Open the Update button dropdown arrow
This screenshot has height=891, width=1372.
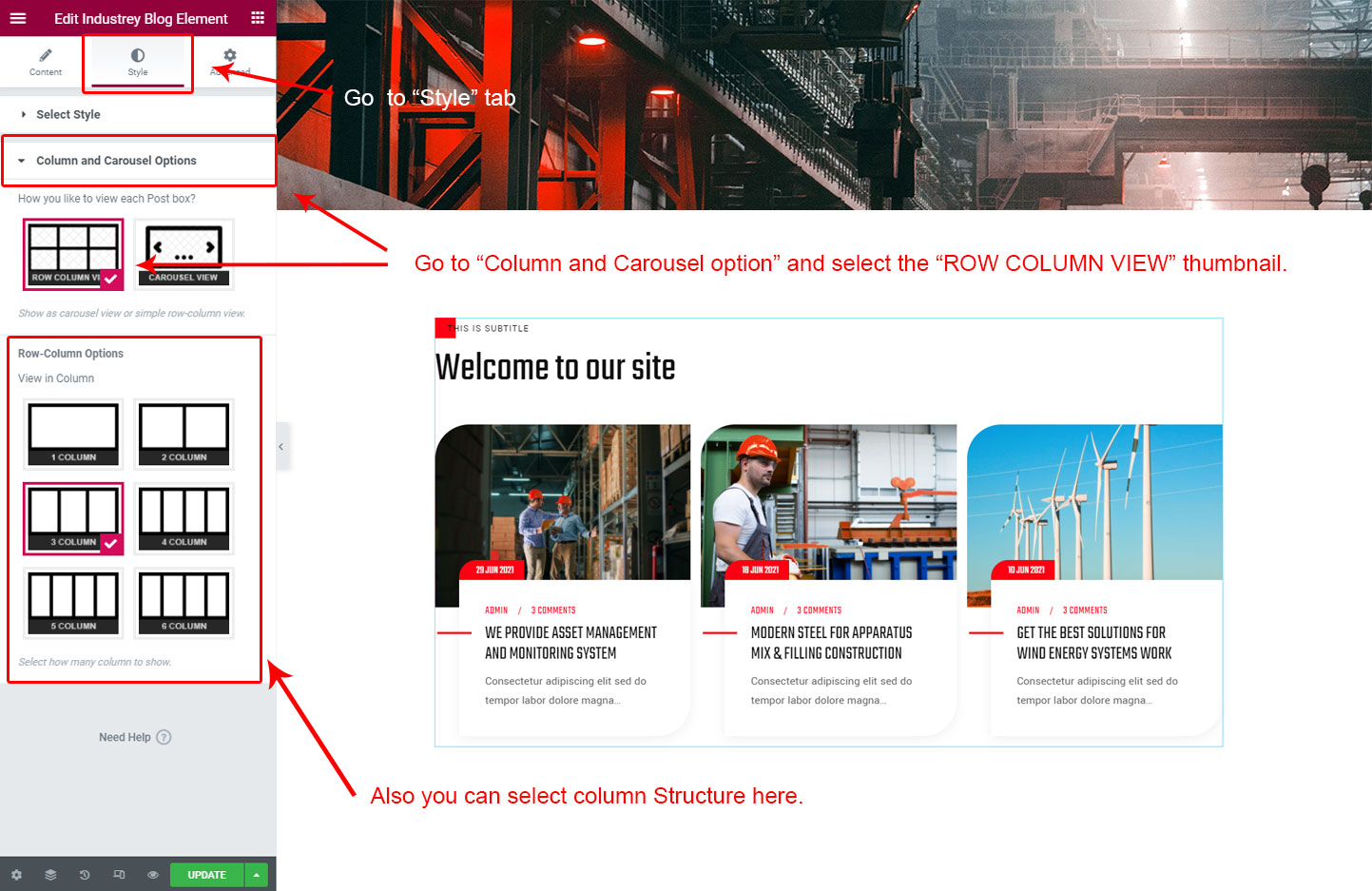pyautogui.click(x=256, y=875)
